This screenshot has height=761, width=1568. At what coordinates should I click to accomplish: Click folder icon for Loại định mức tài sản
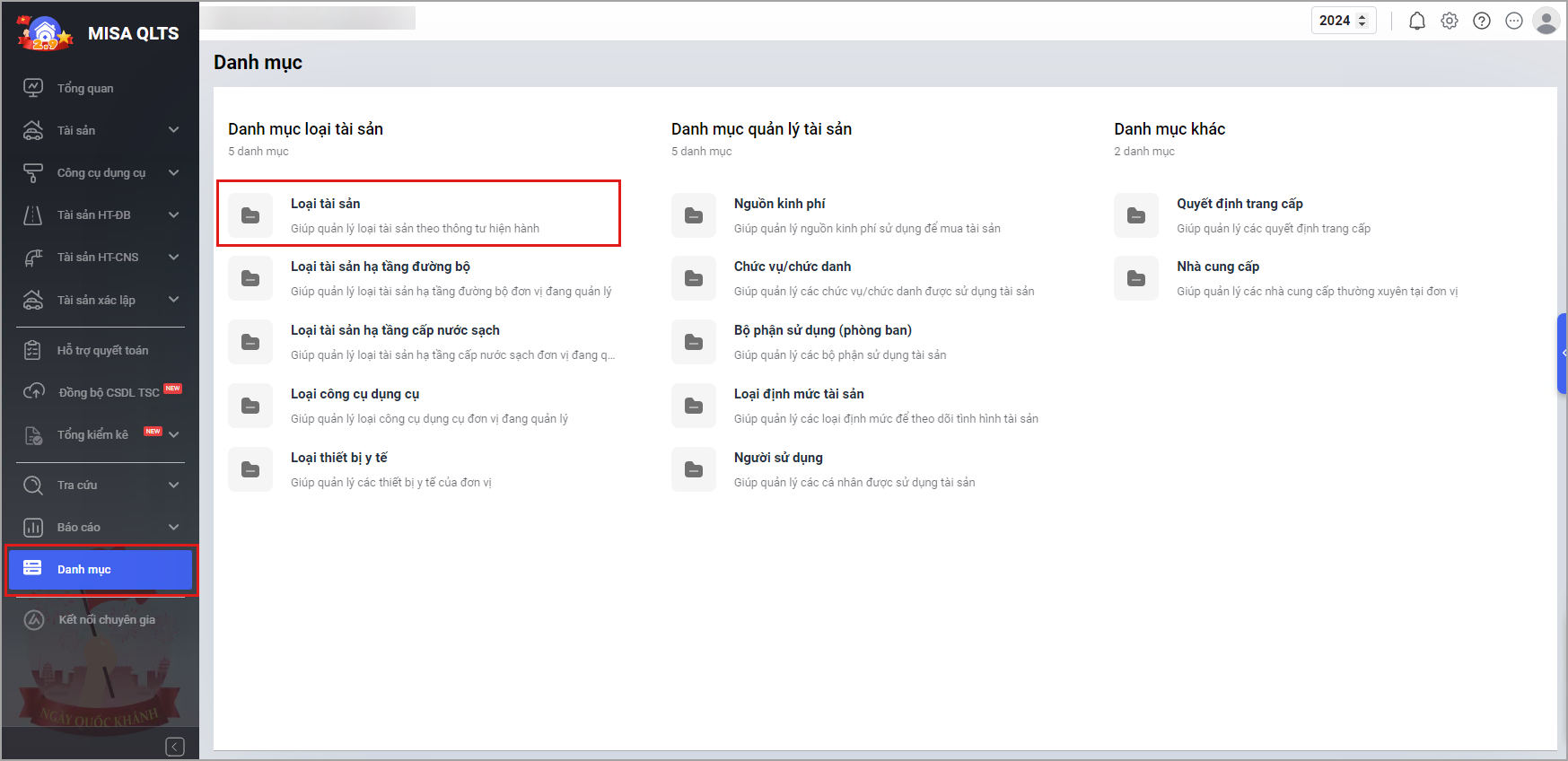click(x=694, y=406)
